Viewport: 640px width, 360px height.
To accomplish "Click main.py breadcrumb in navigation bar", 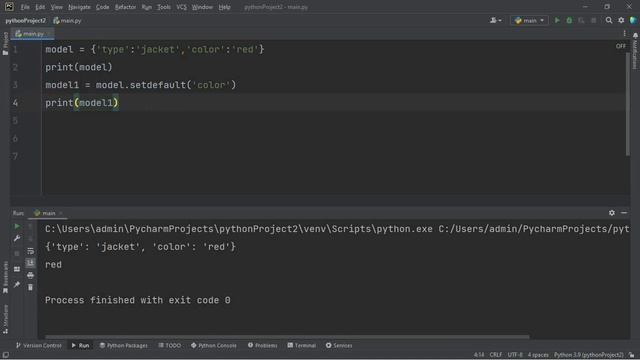I will (67, 20).
